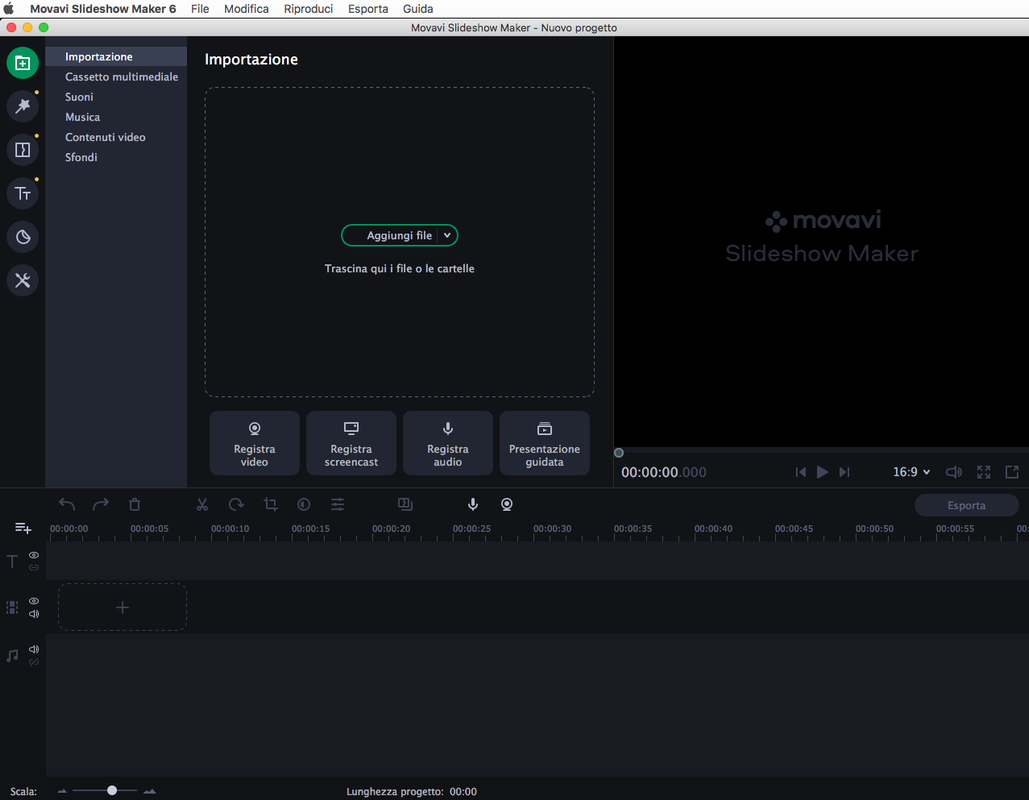1029x800 pixels.
Task: Zoom out timeline with small mountain icon
Action: pos(62,791)
